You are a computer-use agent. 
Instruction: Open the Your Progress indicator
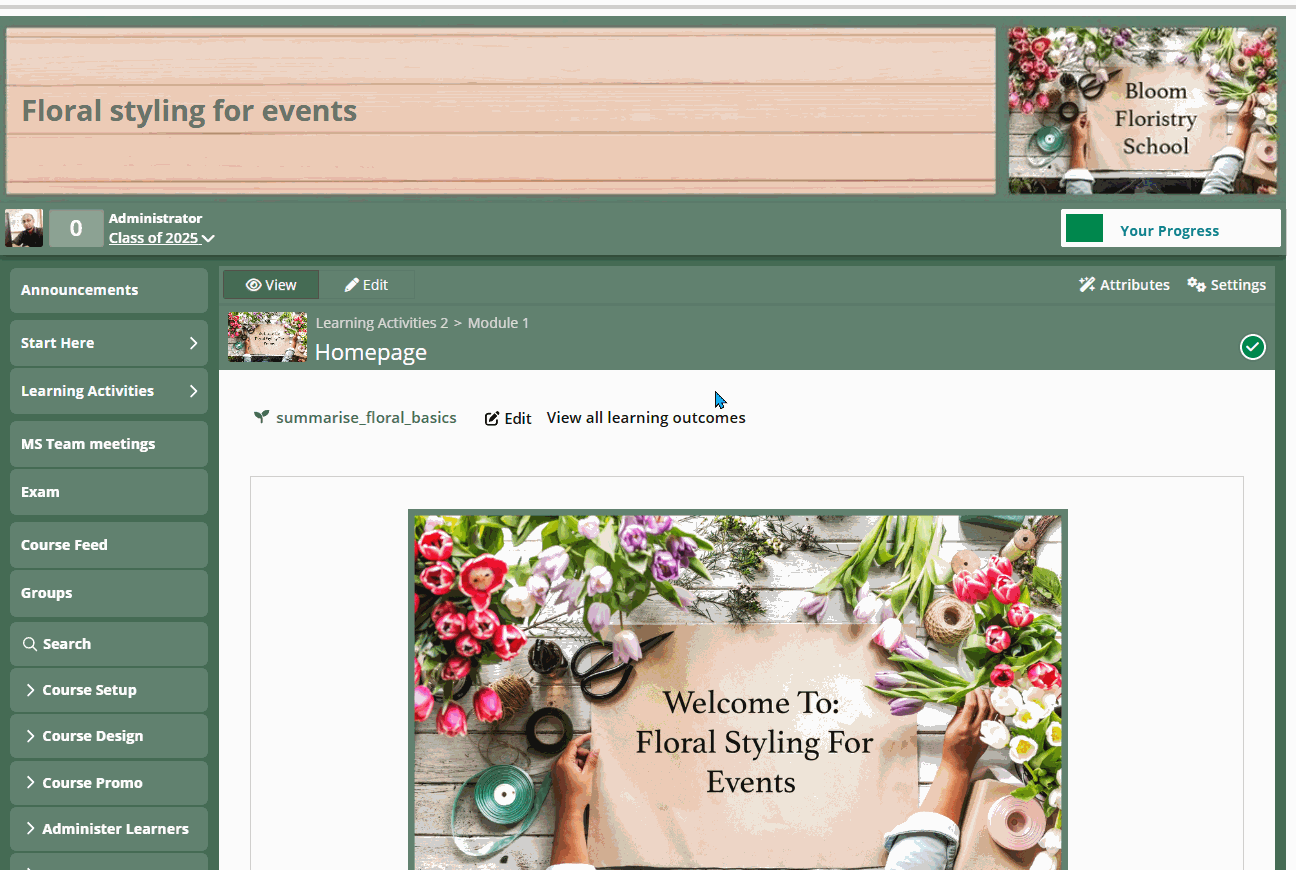point(1170,228)
